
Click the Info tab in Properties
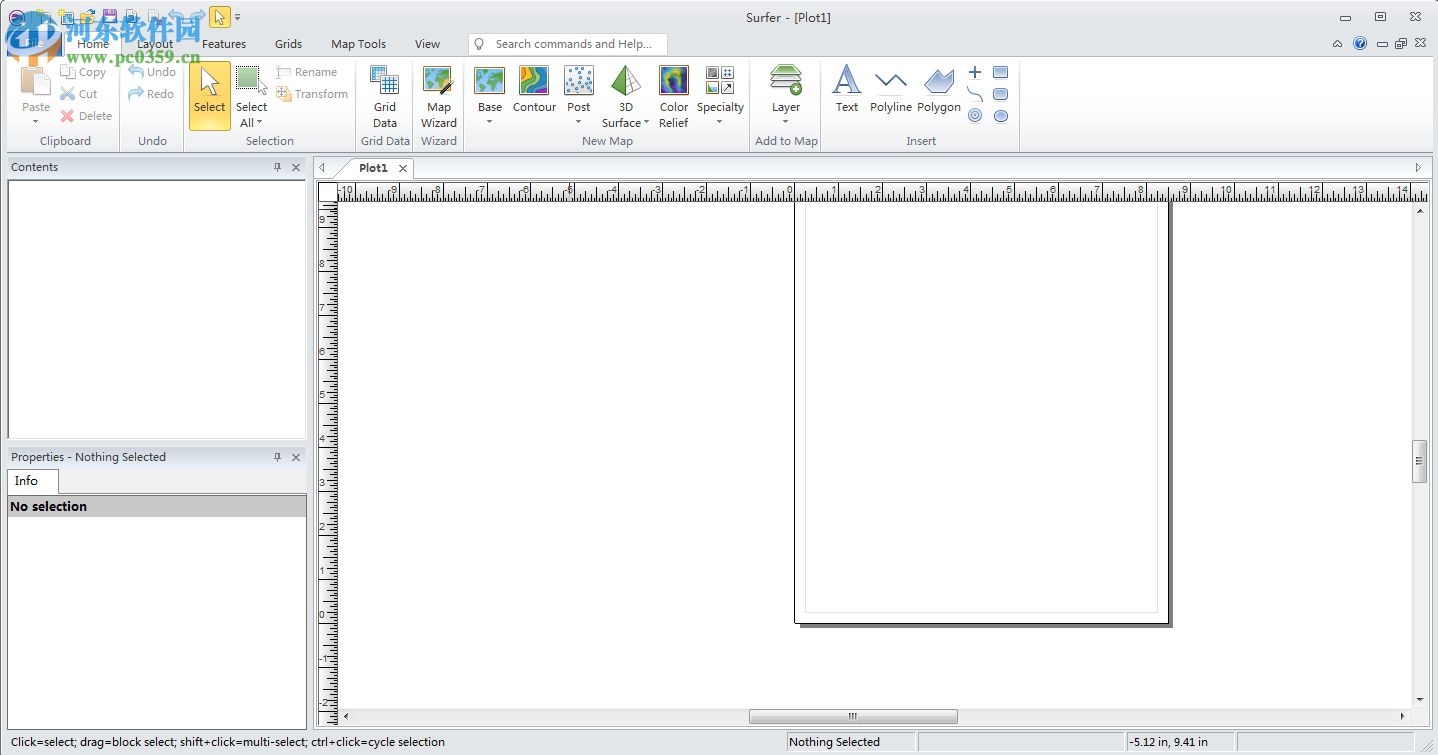[26, 481]
